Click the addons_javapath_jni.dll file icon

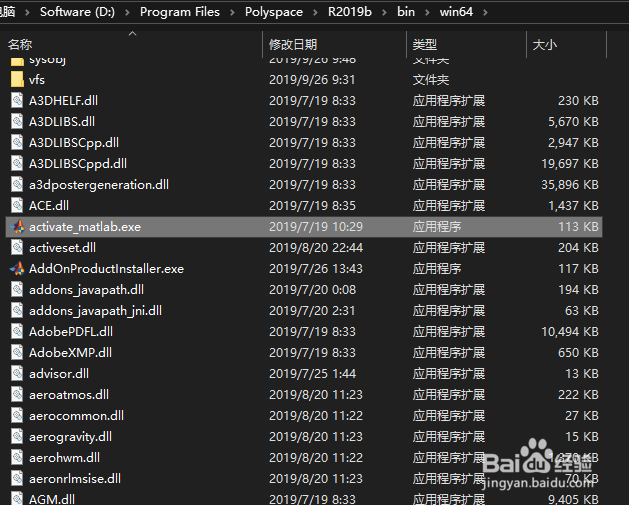click(17, 310)
